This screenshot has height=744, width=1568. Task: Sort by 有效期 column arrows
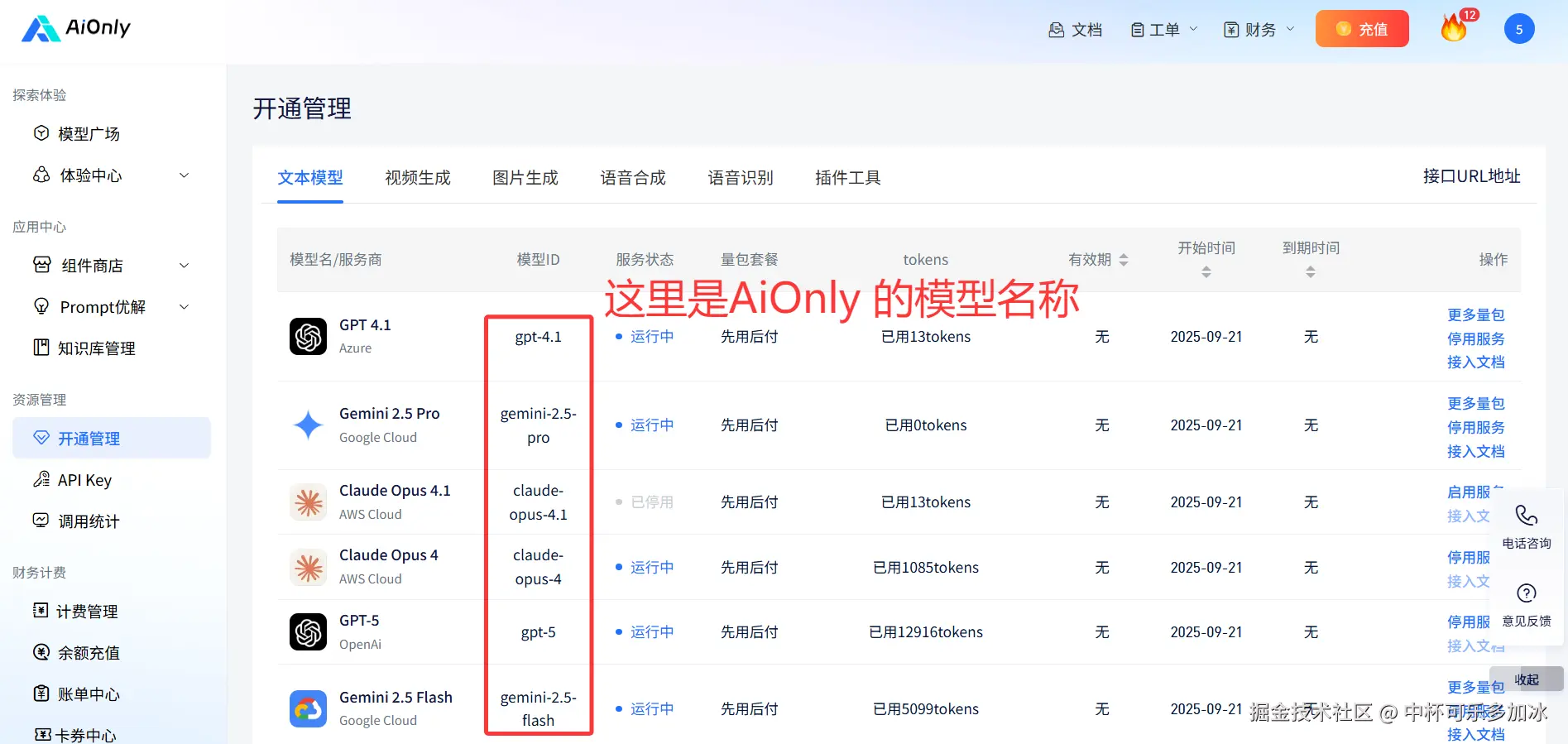[1124, 260]
